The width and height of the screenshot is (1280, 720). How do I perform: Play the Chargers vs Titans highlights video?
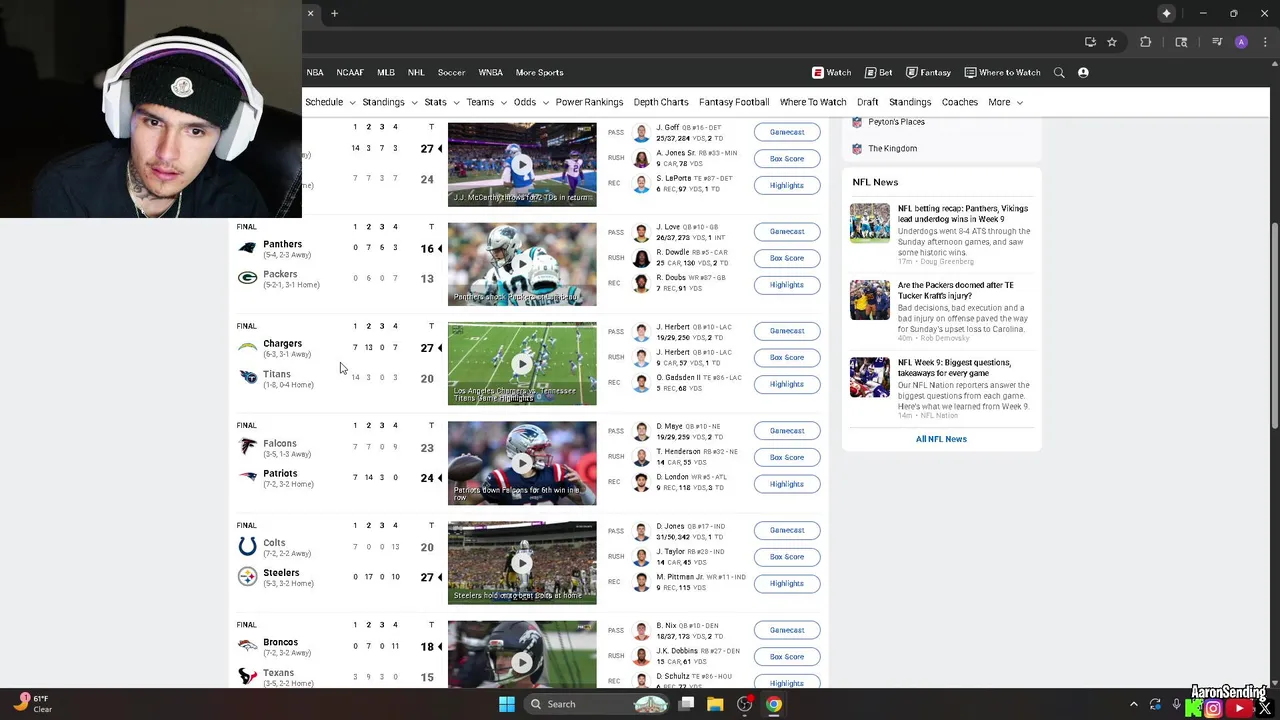[522, 363]
